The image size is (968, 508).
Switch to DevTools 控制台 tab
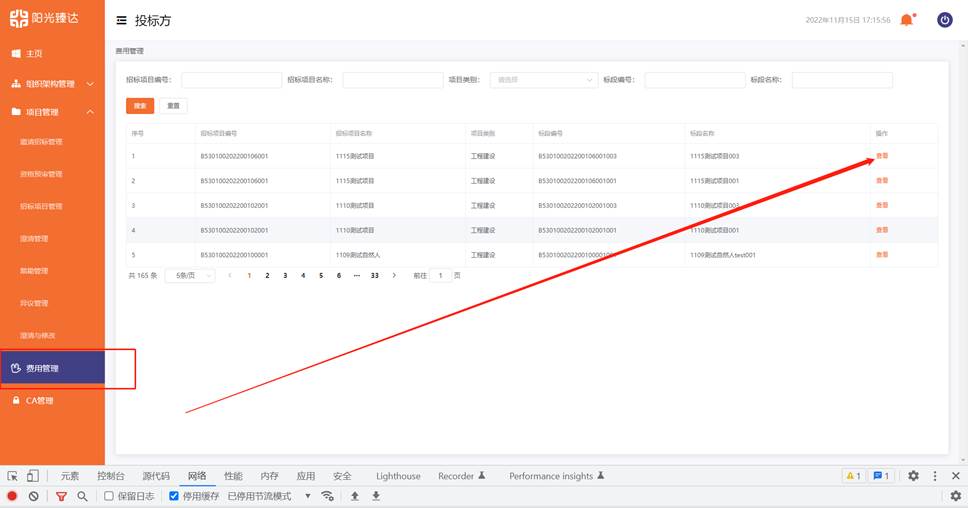click(111, 476)
